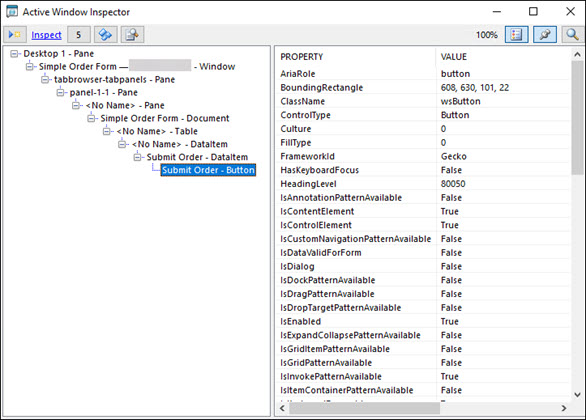
Task: Click the HasKeyboardFocus property name
Action: pos(320,170)
